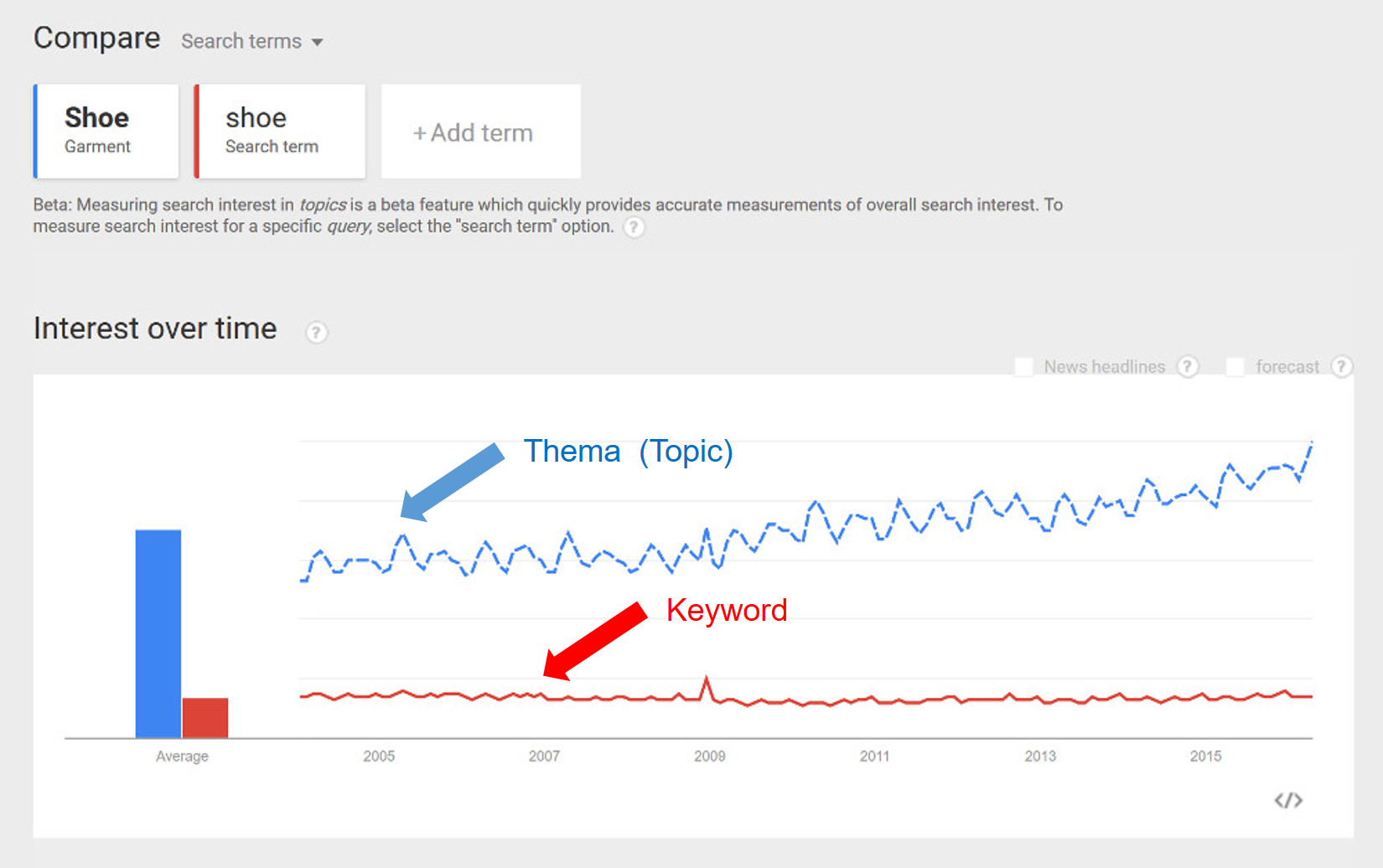The image size is (1383, 868).
Task: Enable the News headlines checkbox
Action: point(1024,367)
